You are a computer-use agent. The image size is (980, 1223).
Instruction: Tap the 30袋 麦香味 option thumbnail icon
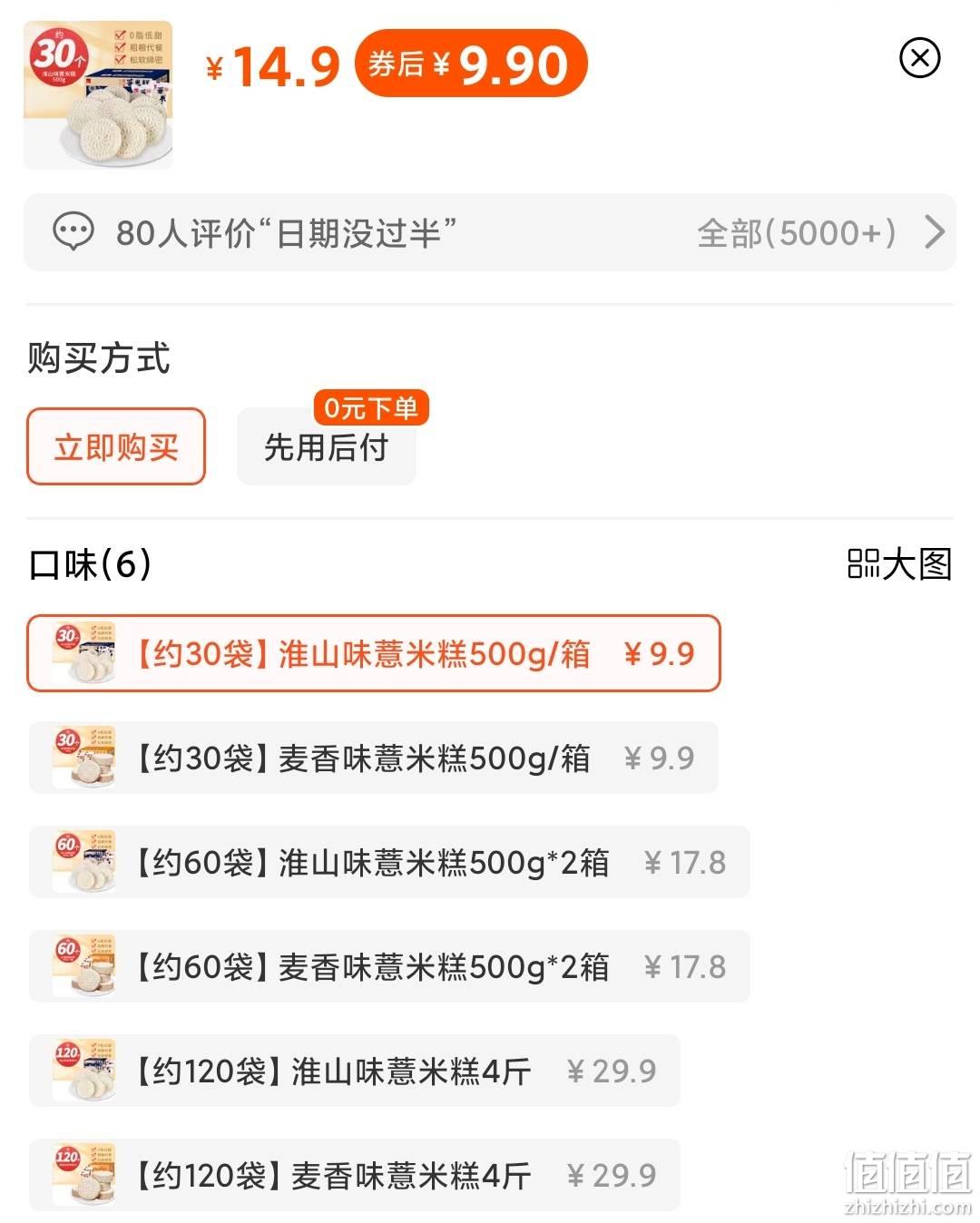pyautogui.click(x=84, y=758)
